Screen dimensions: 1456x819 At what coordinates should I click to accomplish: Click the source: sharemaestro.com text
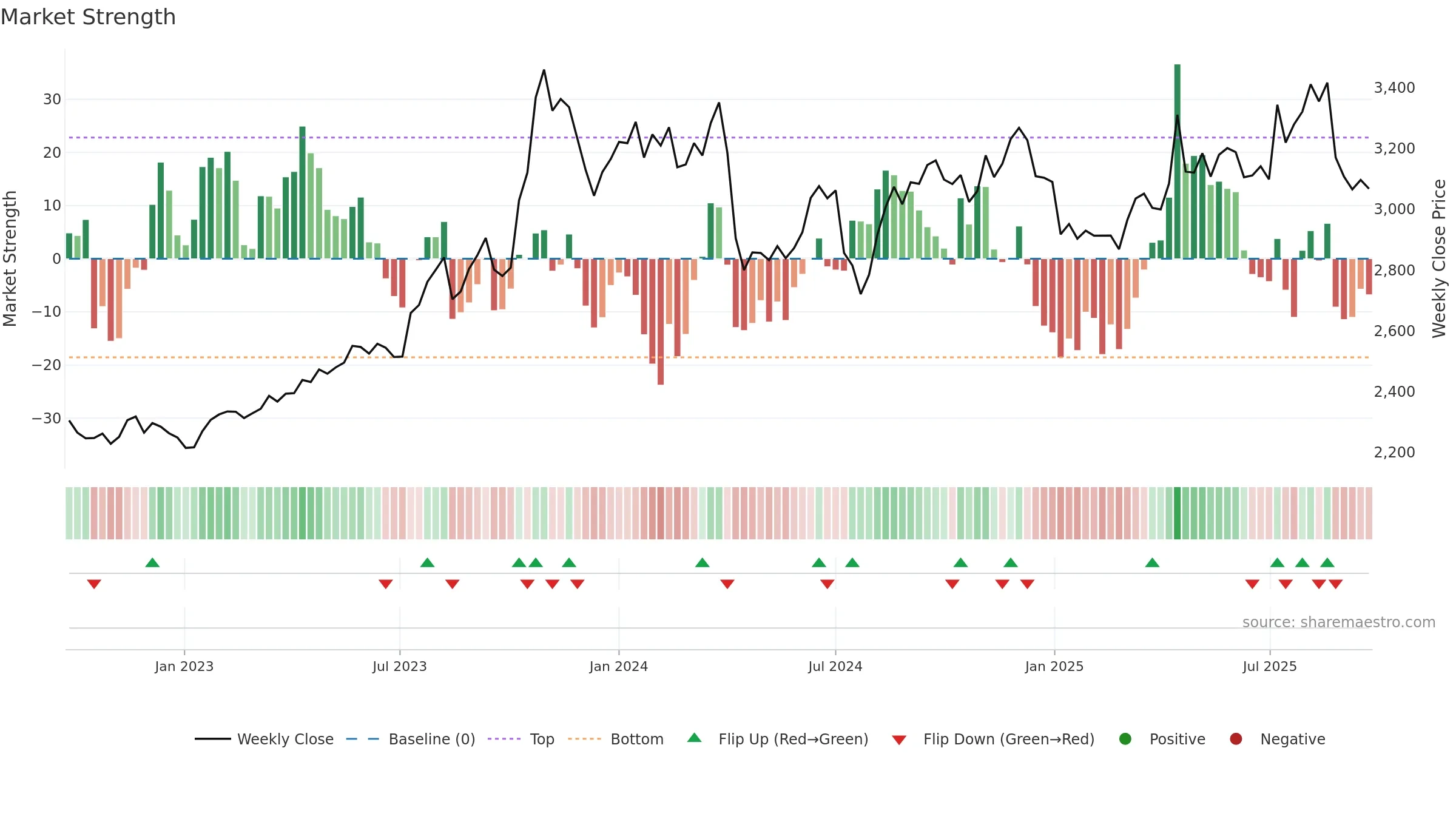[x=1339, y=622]
